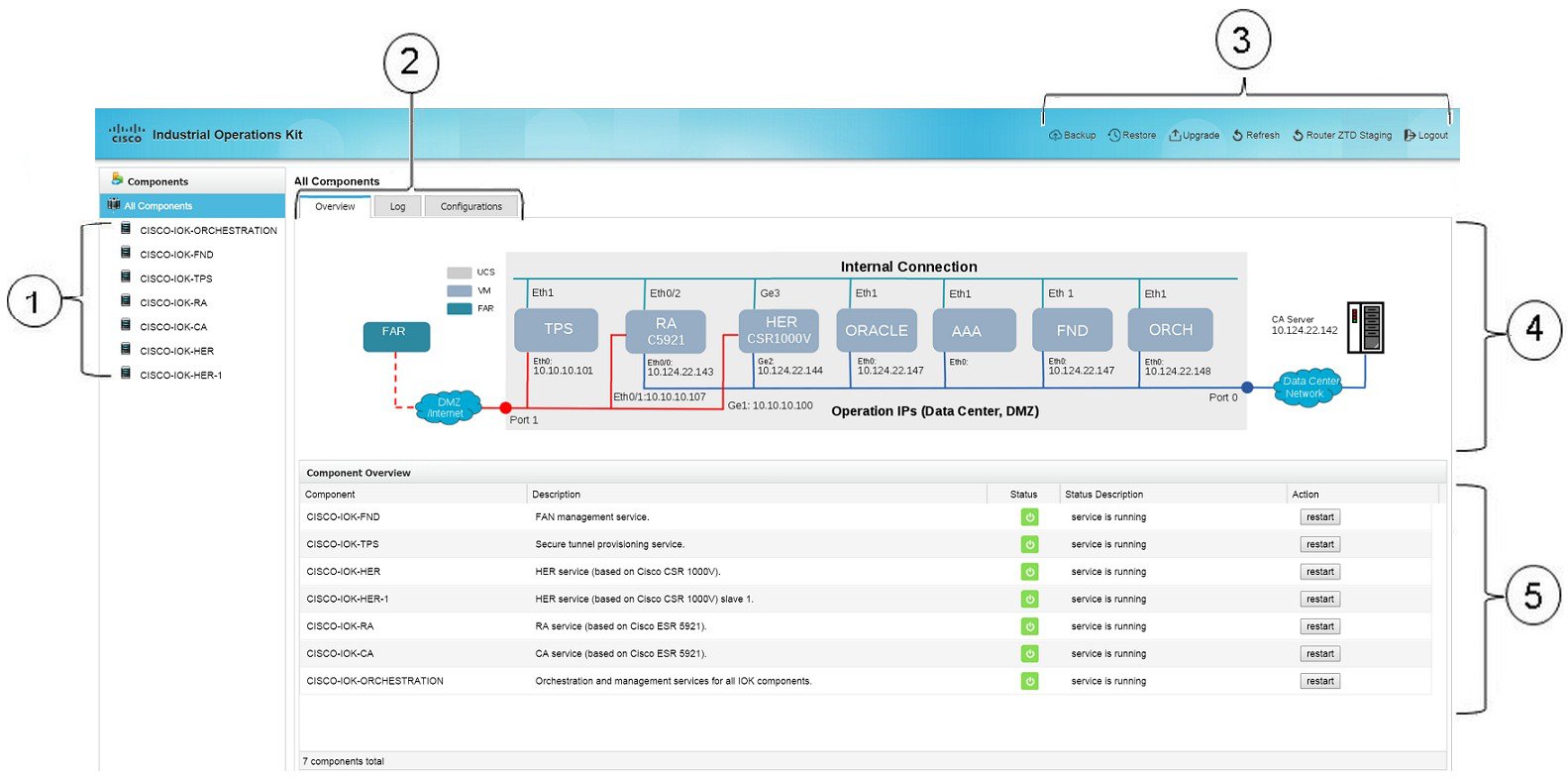1568x780 pixels.
Task: Click the TPS node in the diagram
Action: coord(557,329)
